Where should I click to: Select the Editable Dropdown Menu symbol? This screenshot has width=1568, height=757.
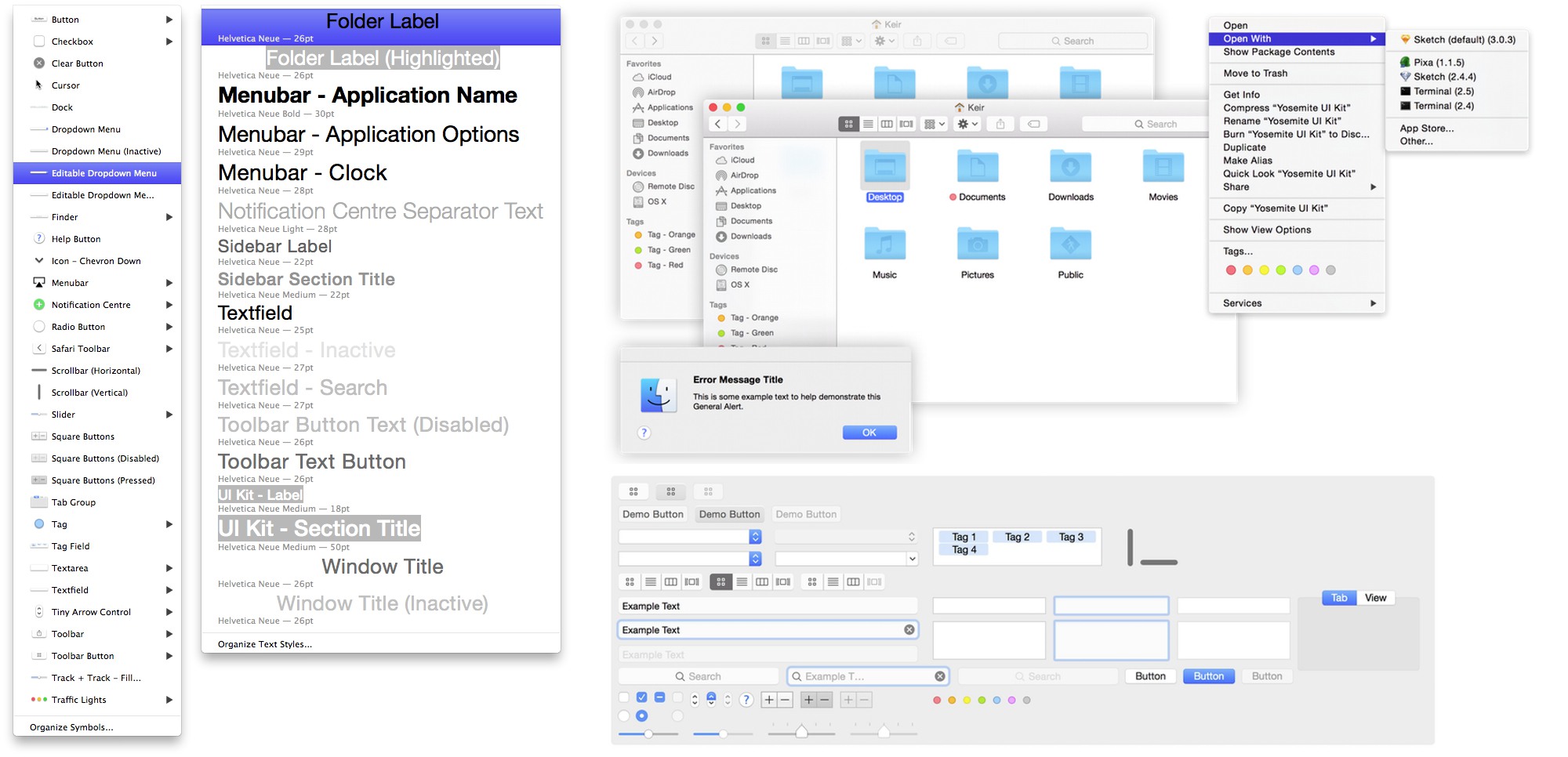97,173
